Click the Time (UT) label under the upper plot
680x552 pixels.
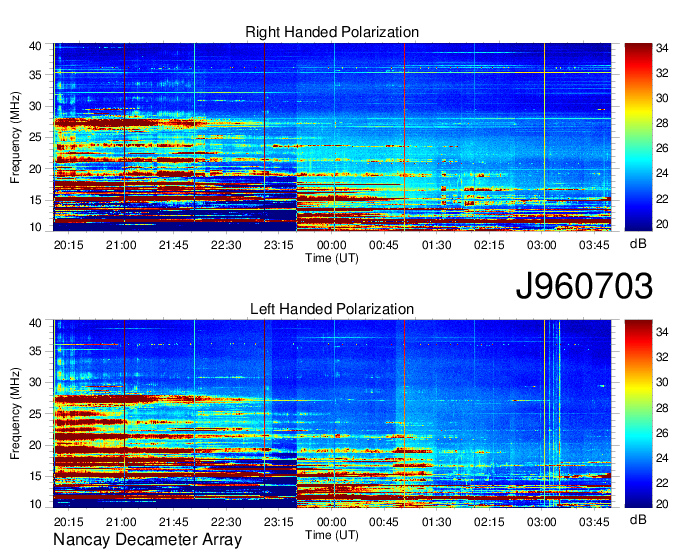[332, 258]
